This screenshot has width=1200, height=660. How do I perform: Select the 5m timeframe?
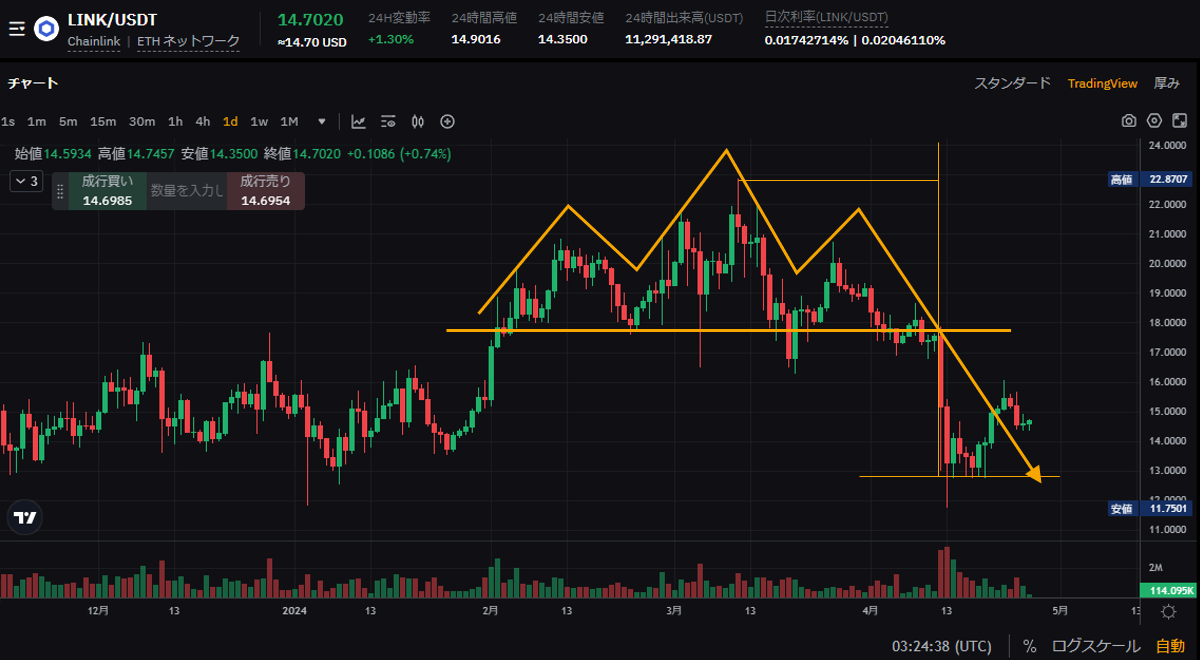point(68,122)
